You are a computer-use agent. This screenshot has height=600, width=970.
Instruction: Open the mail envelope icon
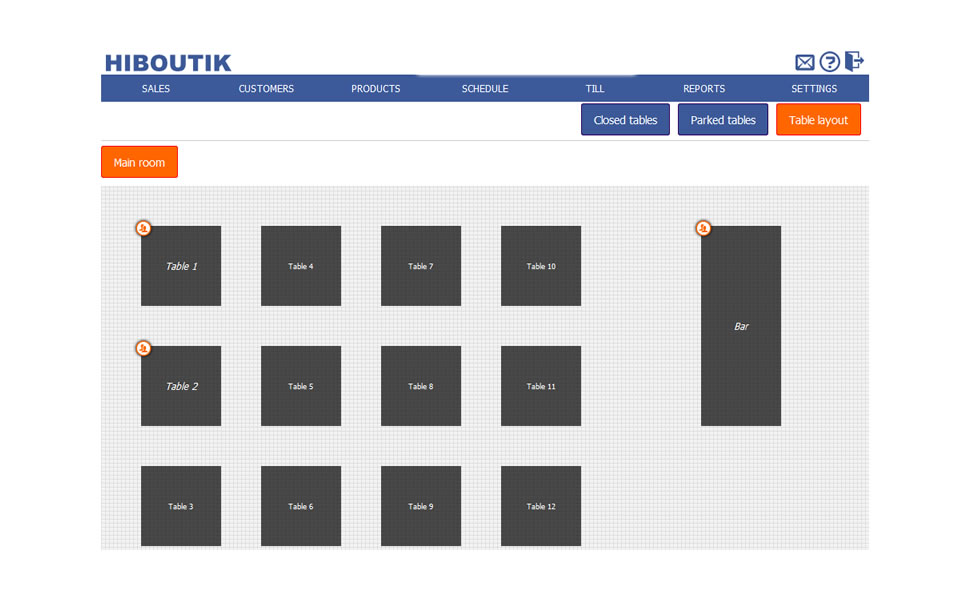coord(804,62)
